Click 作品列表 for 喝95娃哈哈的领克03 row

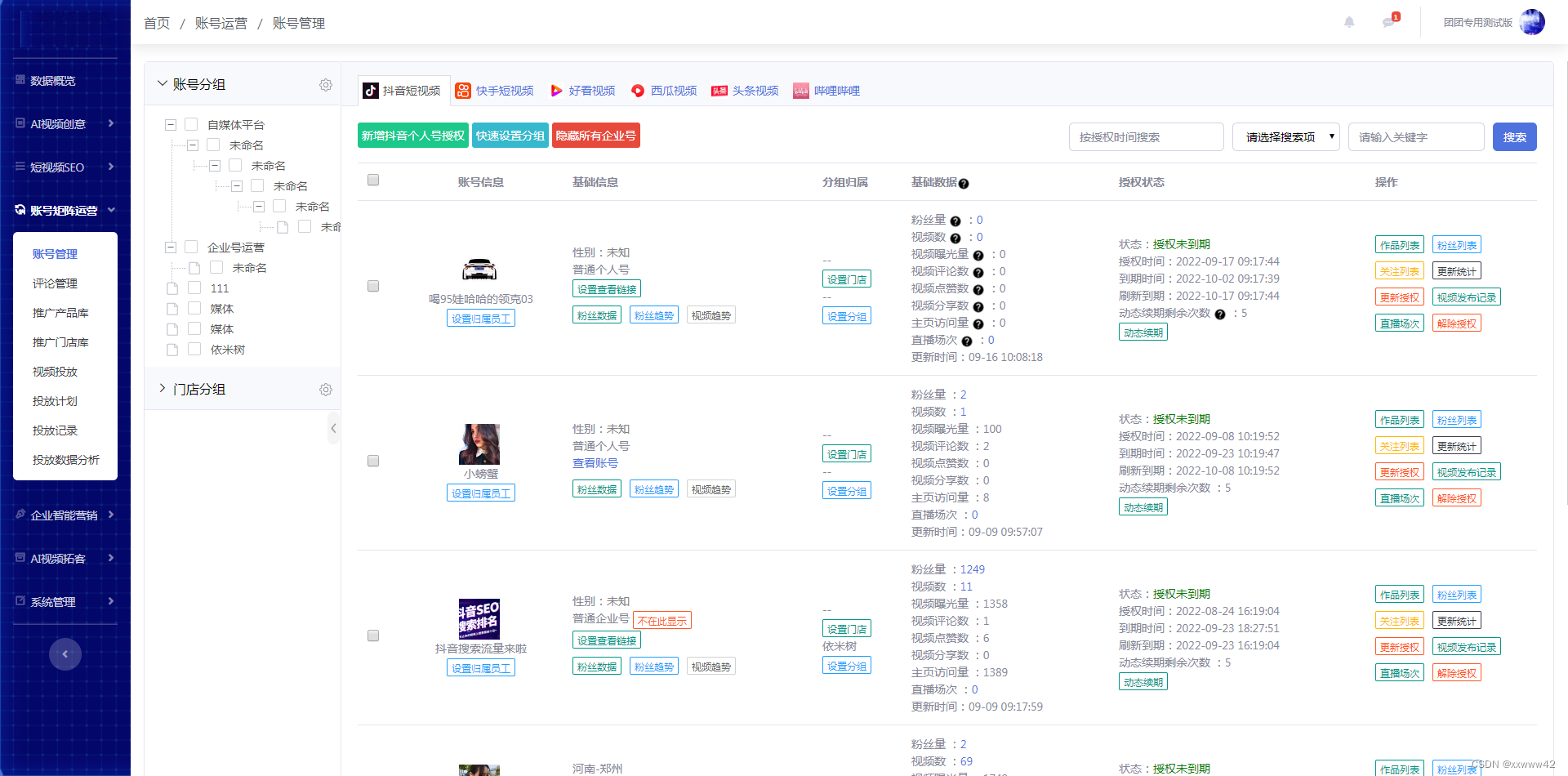(1400, 245)
